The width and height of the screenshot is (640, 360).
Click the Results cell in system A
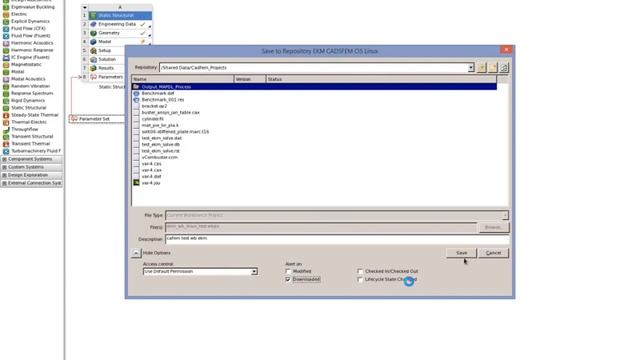tap(107, 68)
